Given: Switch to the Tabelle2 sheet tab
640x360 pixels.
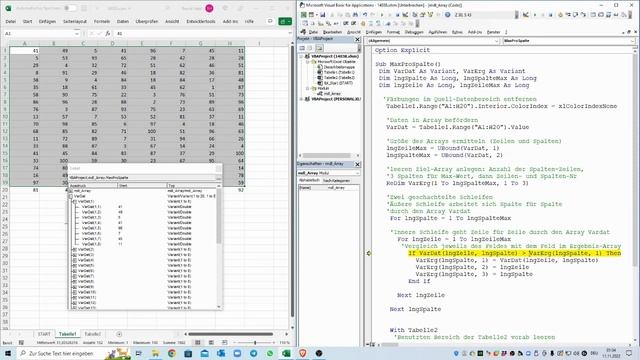Looking at the screenshot, I should [x=93, y=334].
